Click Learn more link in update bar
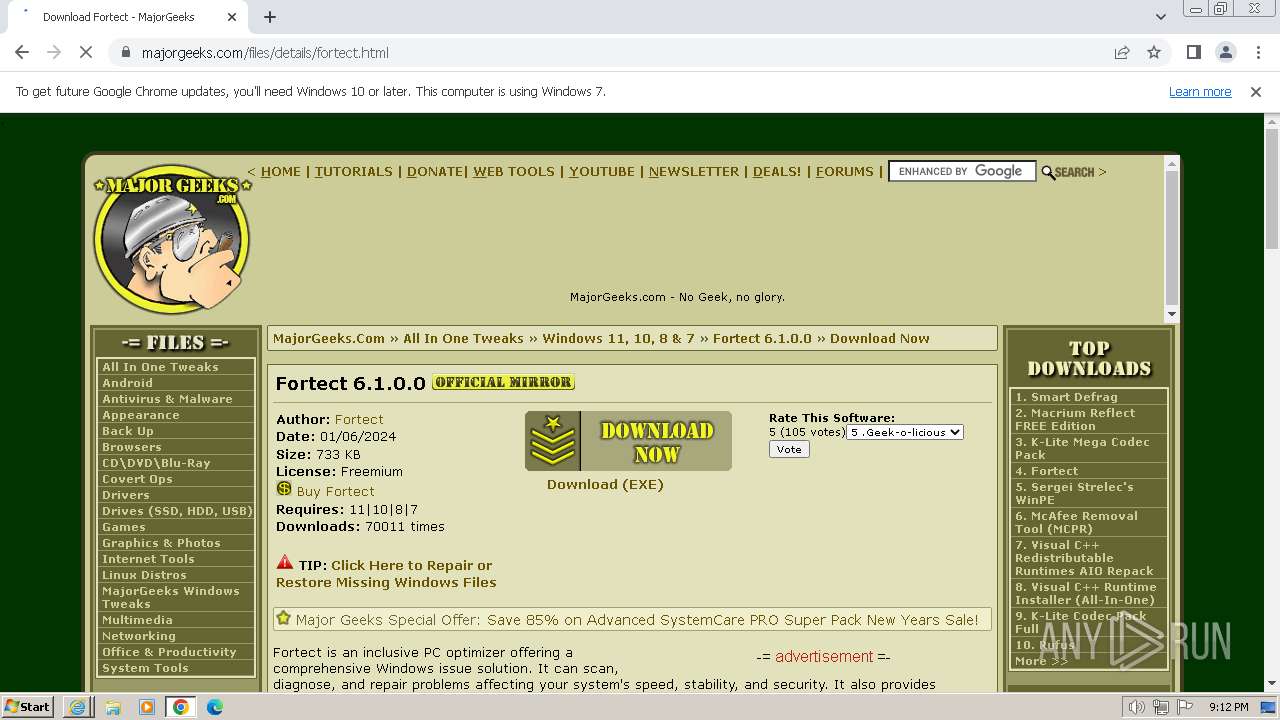 [1200, 92]
